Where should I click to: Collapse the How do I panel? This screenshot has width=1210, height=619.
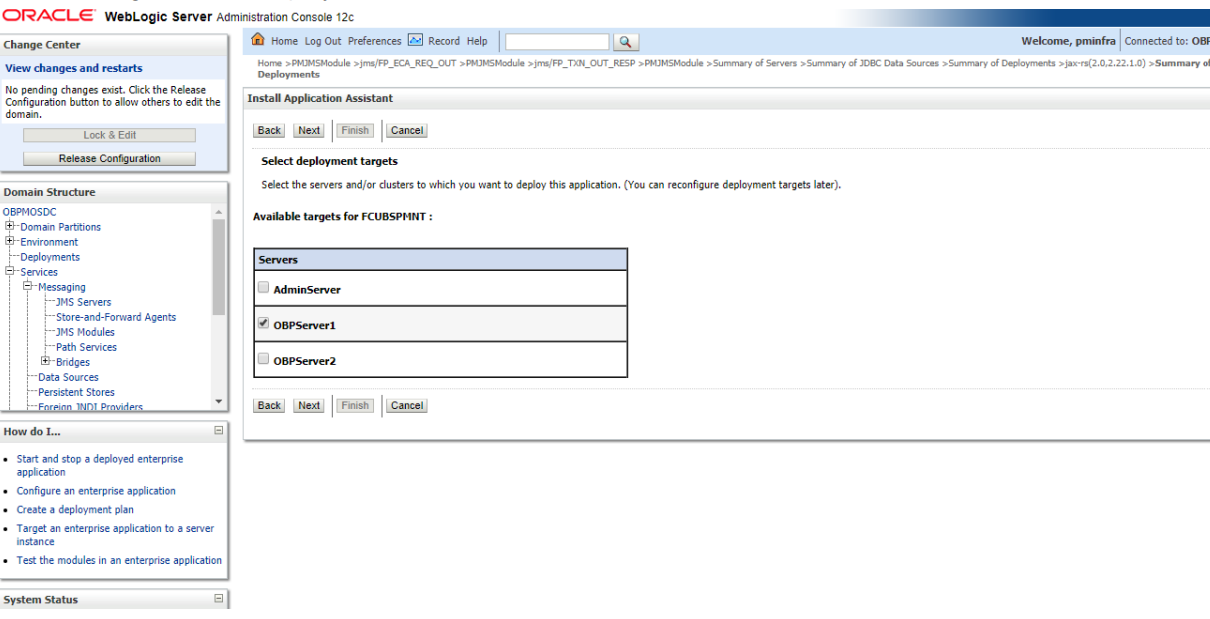(x=219, y=430)
